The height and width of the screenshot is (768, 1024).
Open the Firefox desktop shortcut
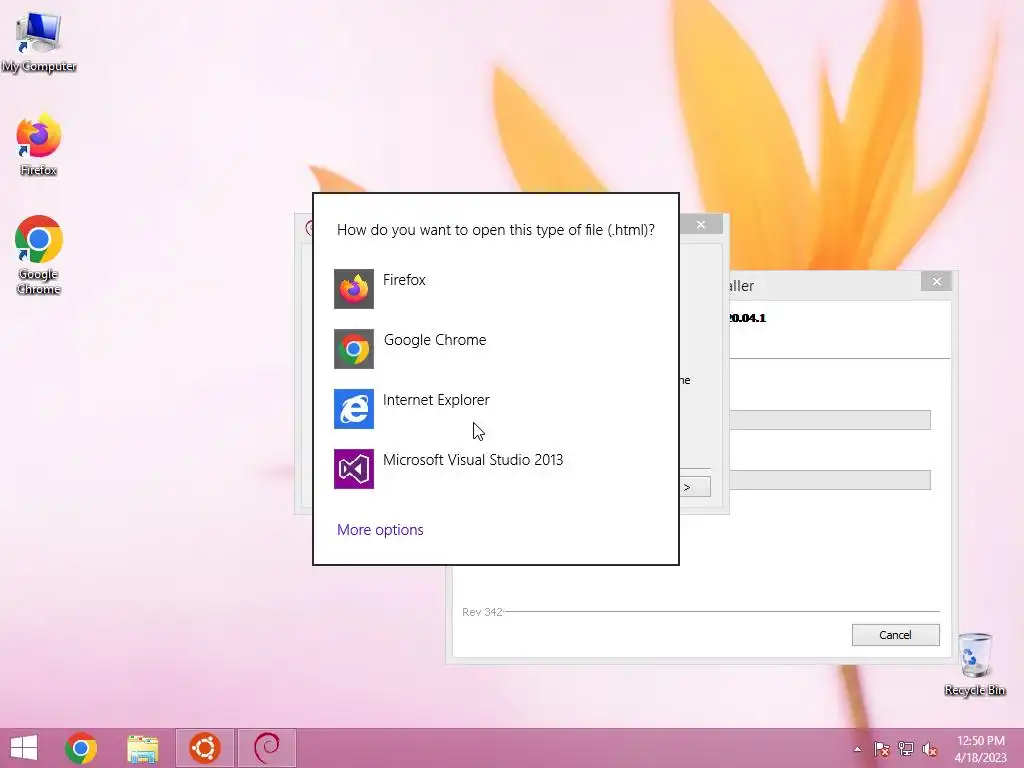coord(39,145)
